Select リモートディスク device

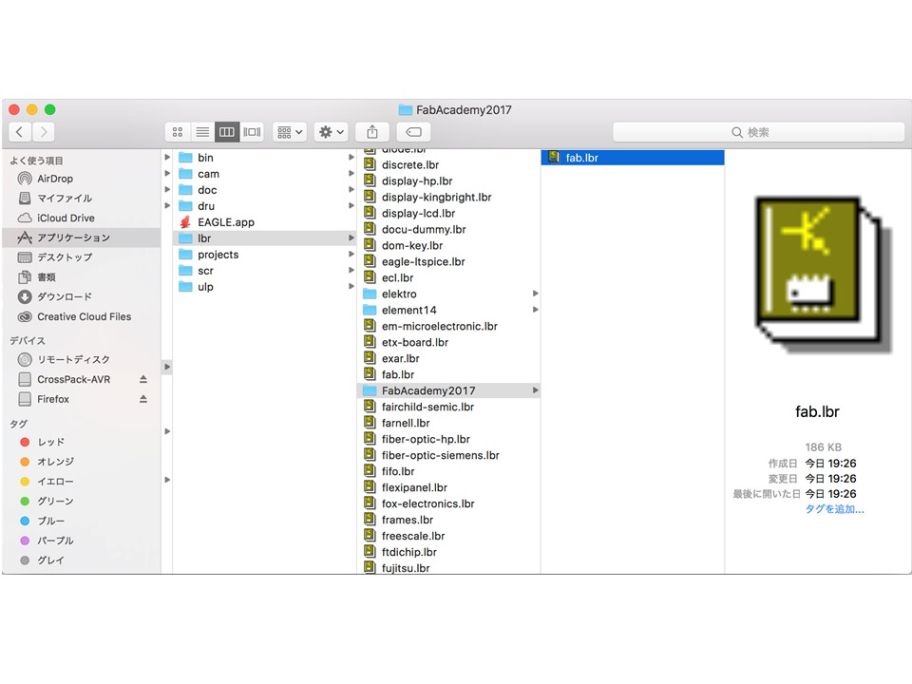tap(81, 359)
